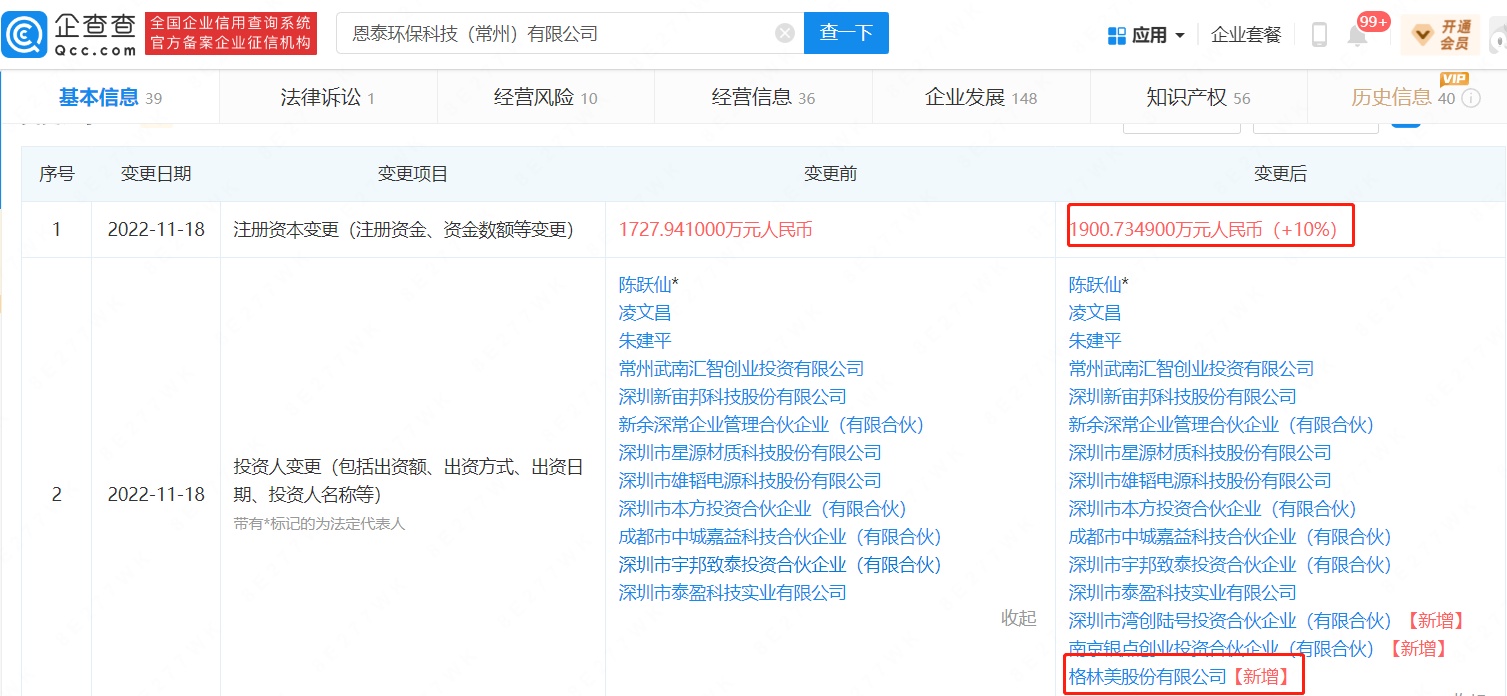The height and width of the screenshot is (696, 1507).
Task: Open 凌文昌 in the 变更后 column
Action: click(1095, 313)
